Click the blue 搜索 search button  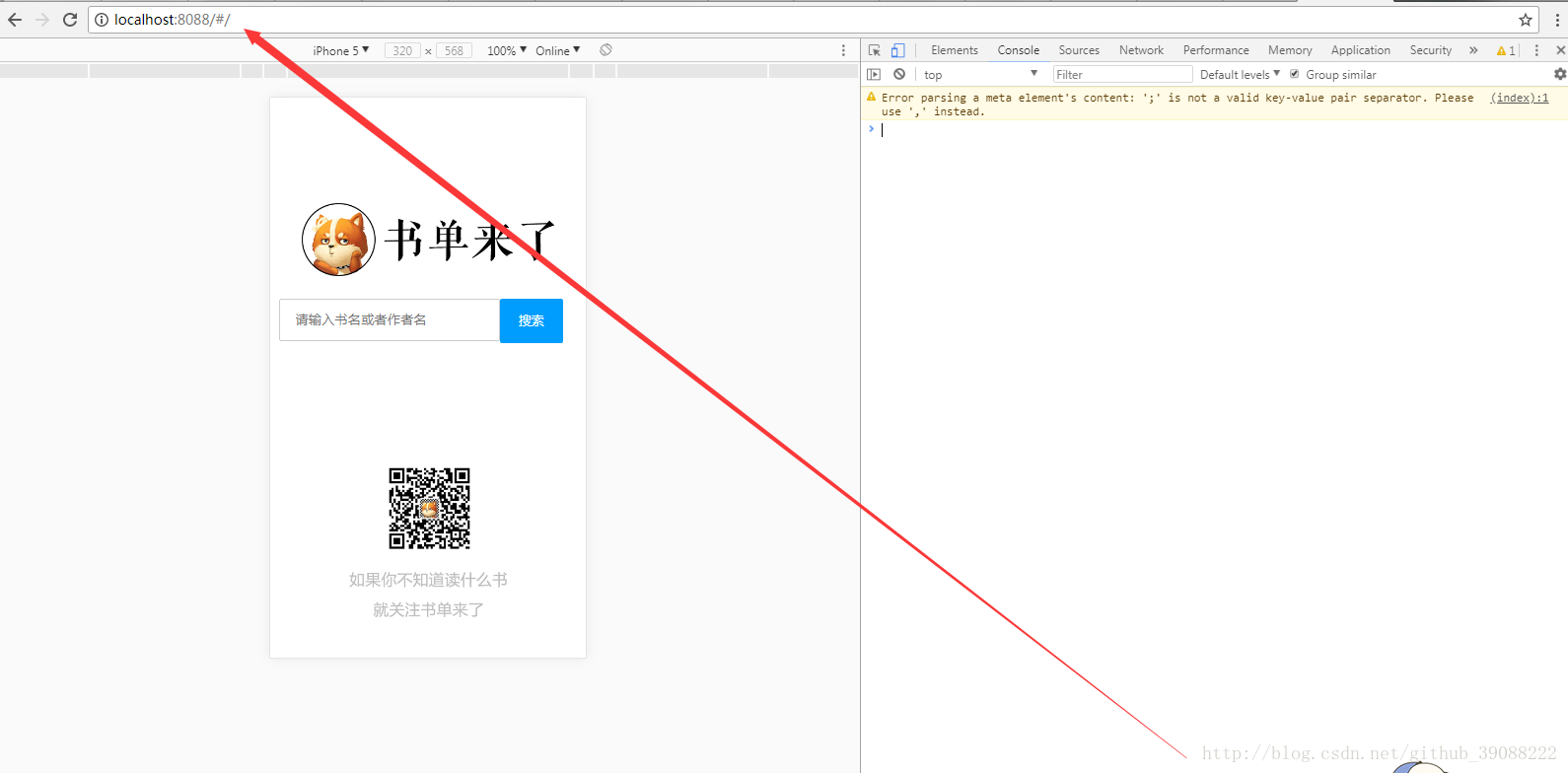532,320
